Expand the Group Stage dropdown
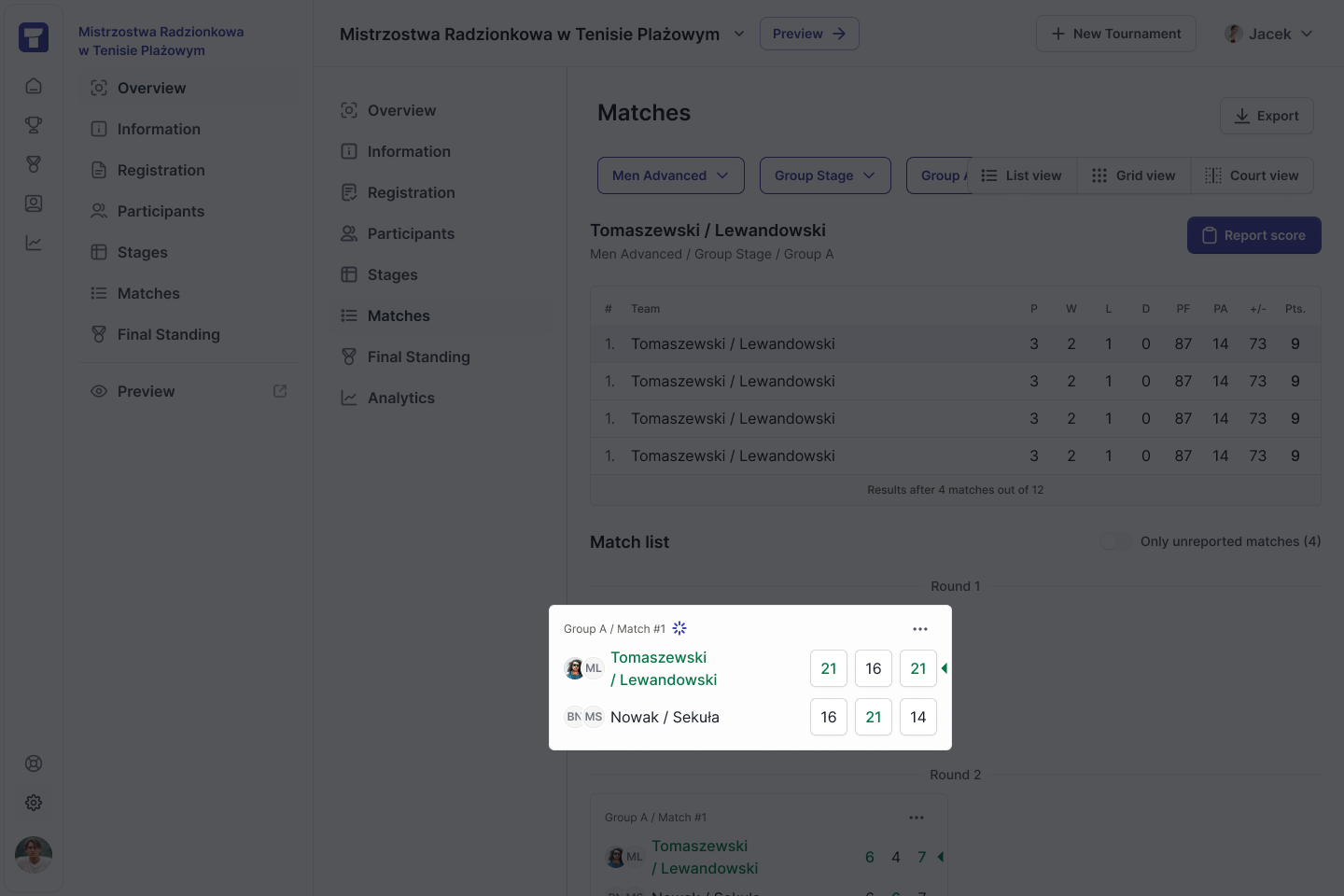Viewport: 1344px width, 896px height. click(825, 175)
